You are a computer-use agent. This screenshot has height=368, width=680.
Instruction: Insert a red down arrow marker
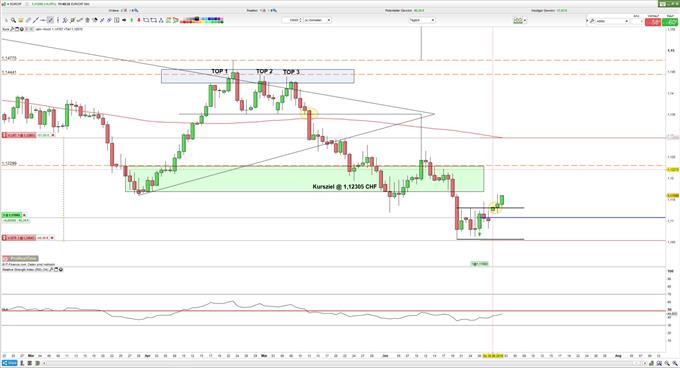point(139,20)
